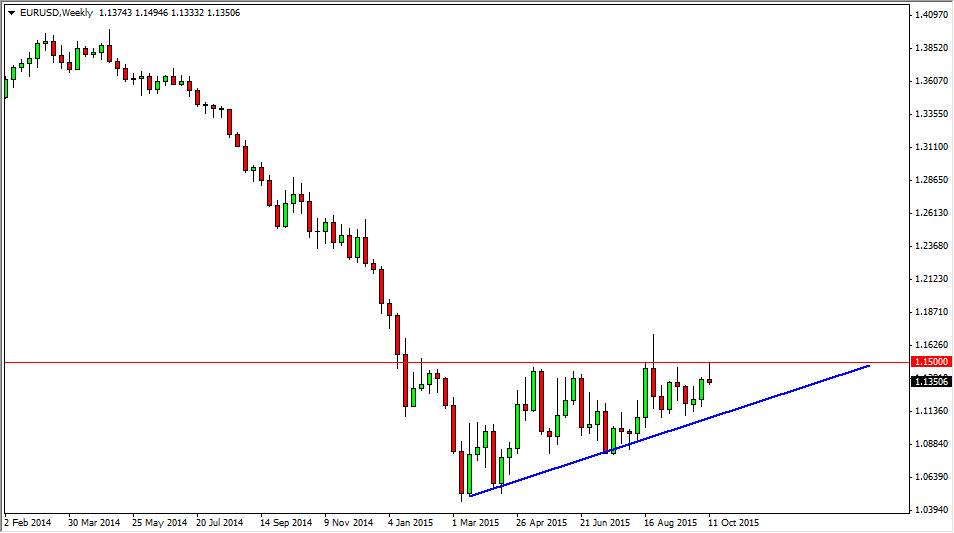Click the 16 Aug 2015 date label
Screen dimensions: 954x533
coord(670,523)
